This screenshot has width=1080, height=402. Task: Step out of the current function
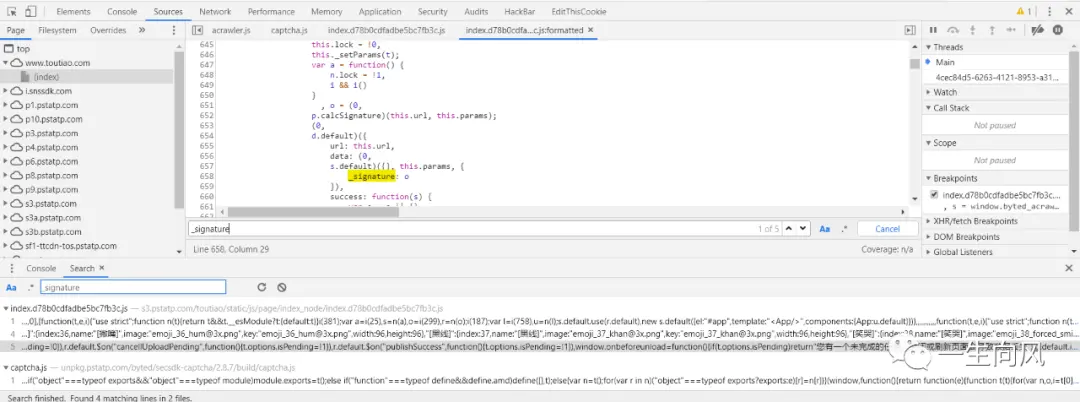[992, 30]
